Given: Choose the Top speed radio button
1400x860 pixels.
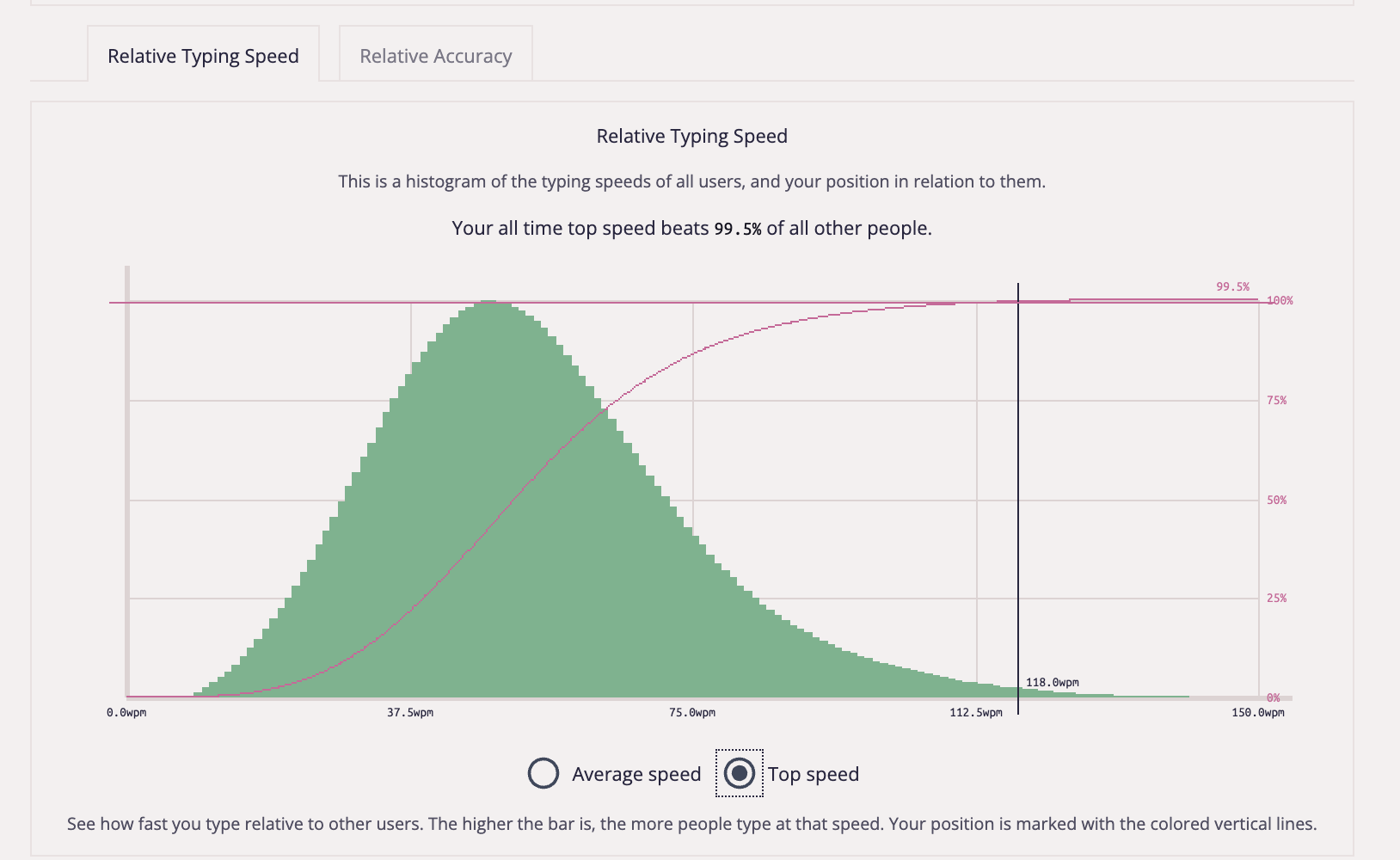Looking at the screenshot, I should [x=740, y=773].
